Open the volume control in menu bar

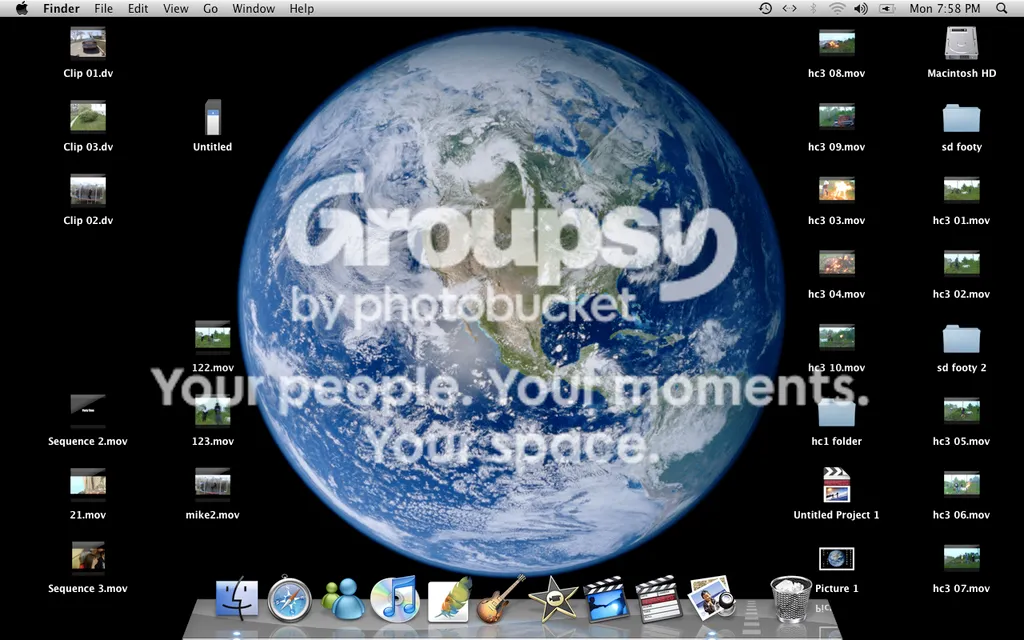point(861,8)
